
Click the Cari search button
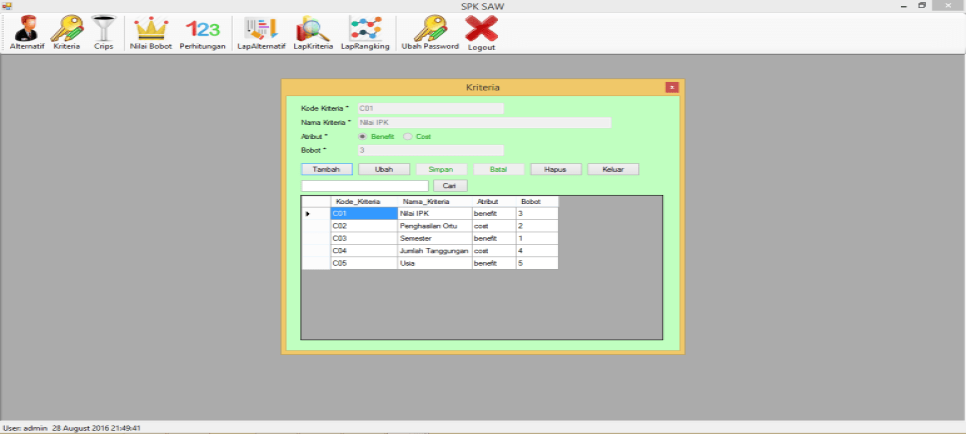point(449,186)
